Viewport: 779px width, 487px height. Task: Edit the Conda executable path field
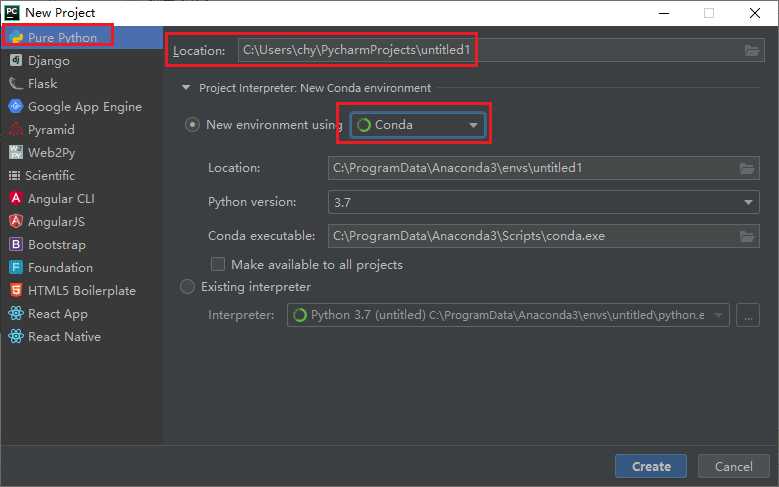click(544, 236)
